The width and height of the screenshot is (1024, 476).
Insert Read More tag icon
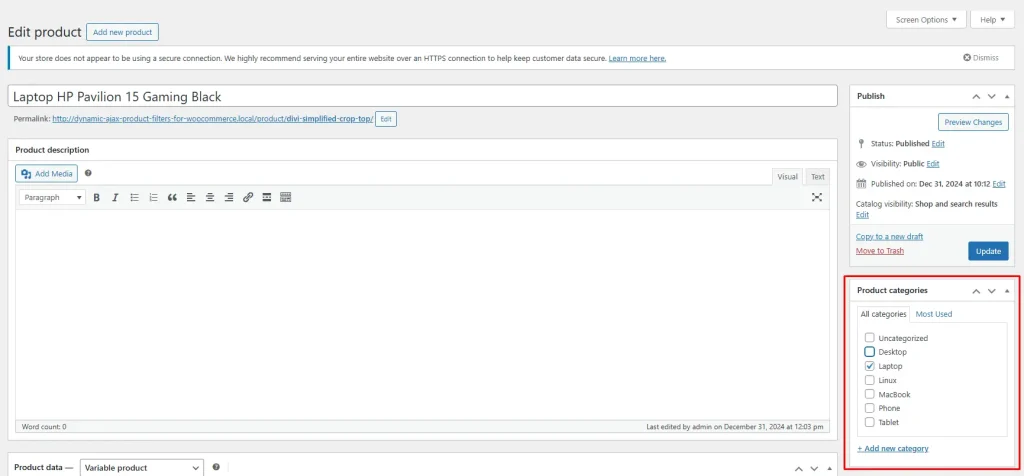point(266,197)
